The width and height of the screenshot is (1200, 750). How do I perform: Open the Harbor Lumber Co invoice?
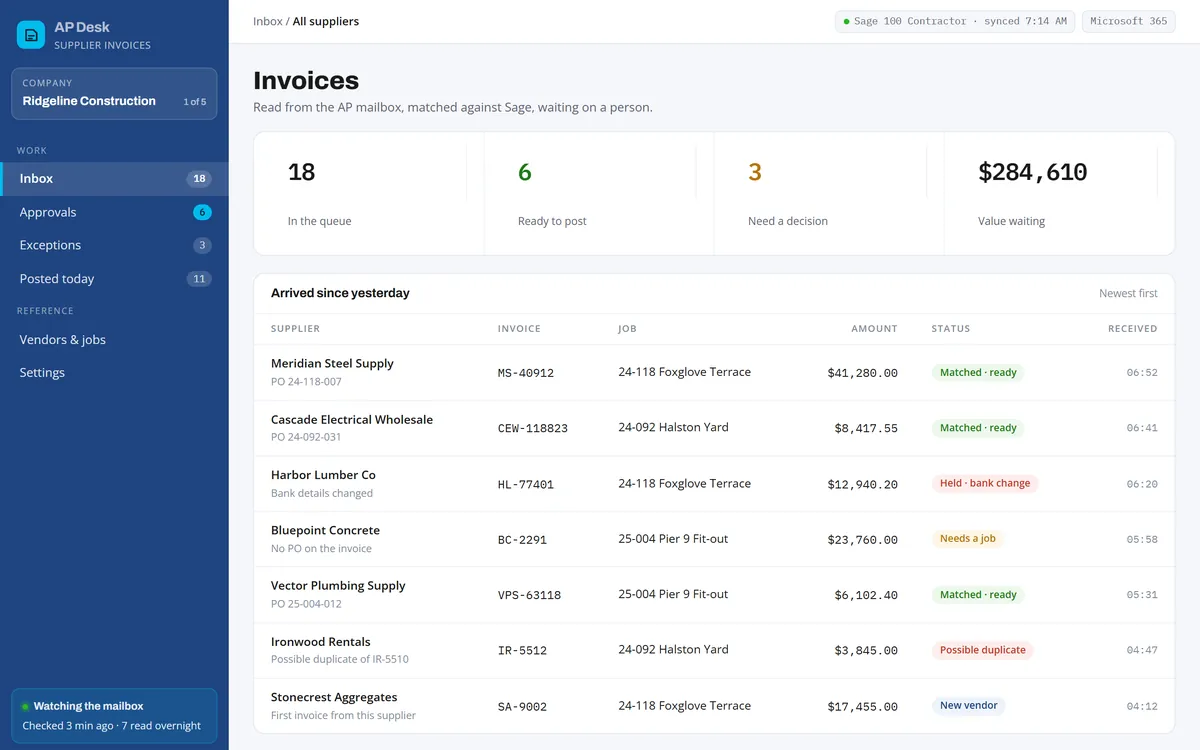click(714, 484)
